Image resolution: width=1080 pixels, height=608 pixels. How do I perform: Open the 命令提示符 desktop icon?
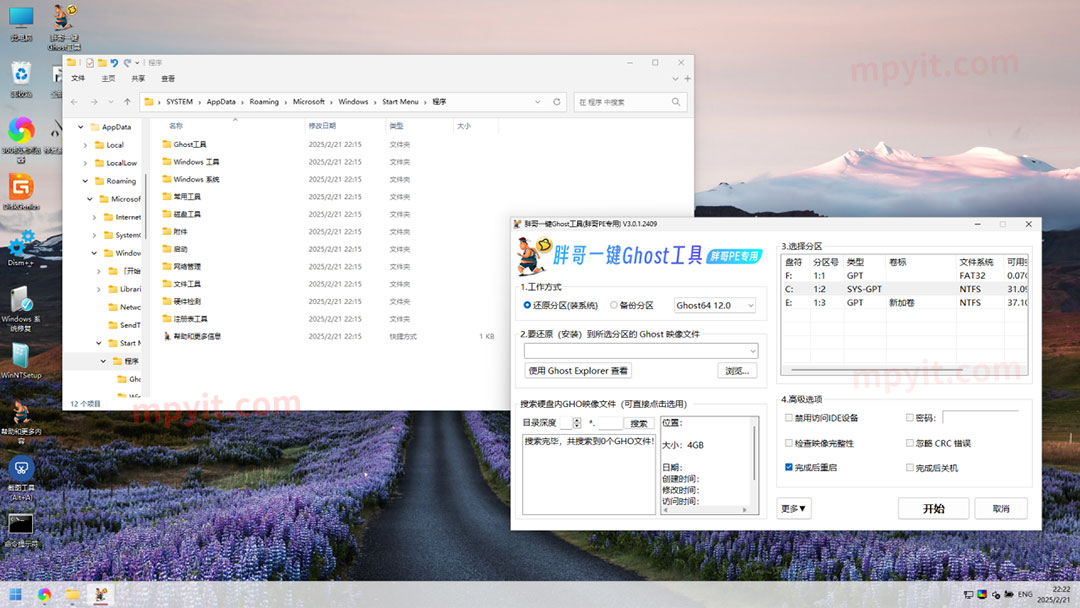coord(21,530)
